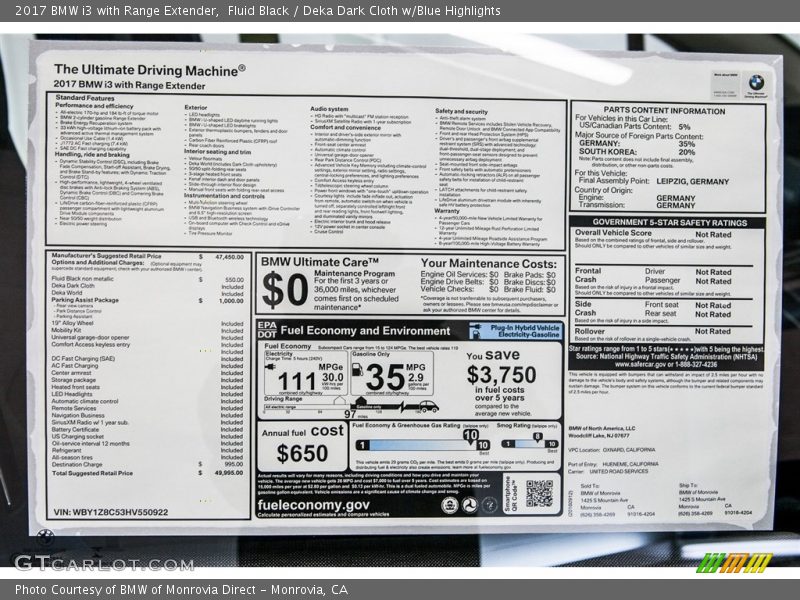The image size is (800, 600).
Task: Click the 'GERMANY: 35%' parts content line
Action: pyautogui.click(x=637, y=144)
